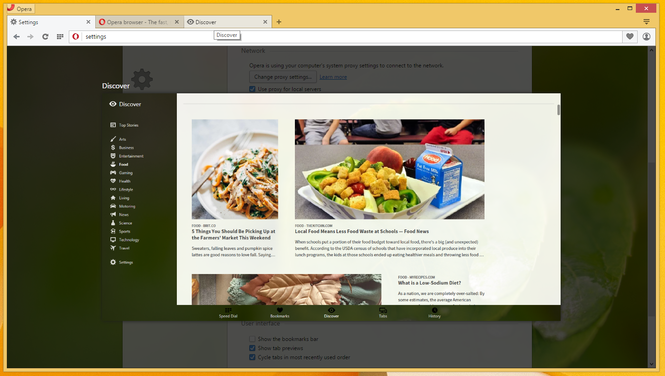This screenshot has width=665, height=376.
Task: Close the Settings tab
Action: point(88,22)
